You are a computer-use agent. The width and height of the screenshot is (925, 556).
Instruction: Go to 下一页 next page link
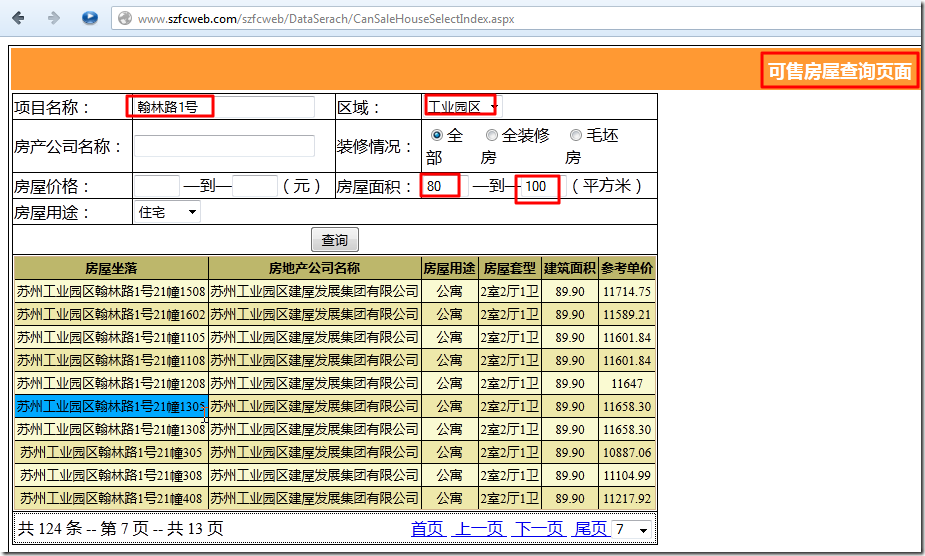tap(540, 528)
